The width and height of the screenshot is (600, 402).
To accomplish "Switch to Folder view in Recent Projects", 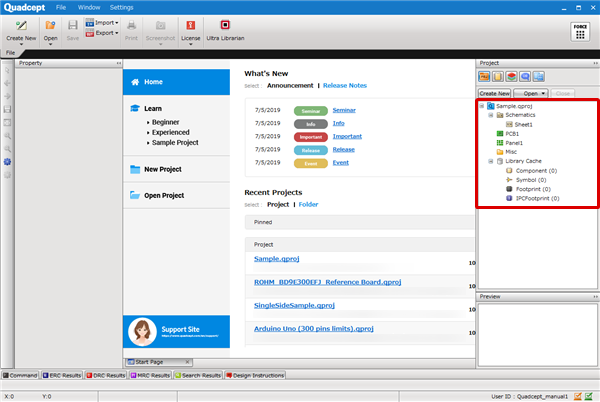I will point(308,204).
